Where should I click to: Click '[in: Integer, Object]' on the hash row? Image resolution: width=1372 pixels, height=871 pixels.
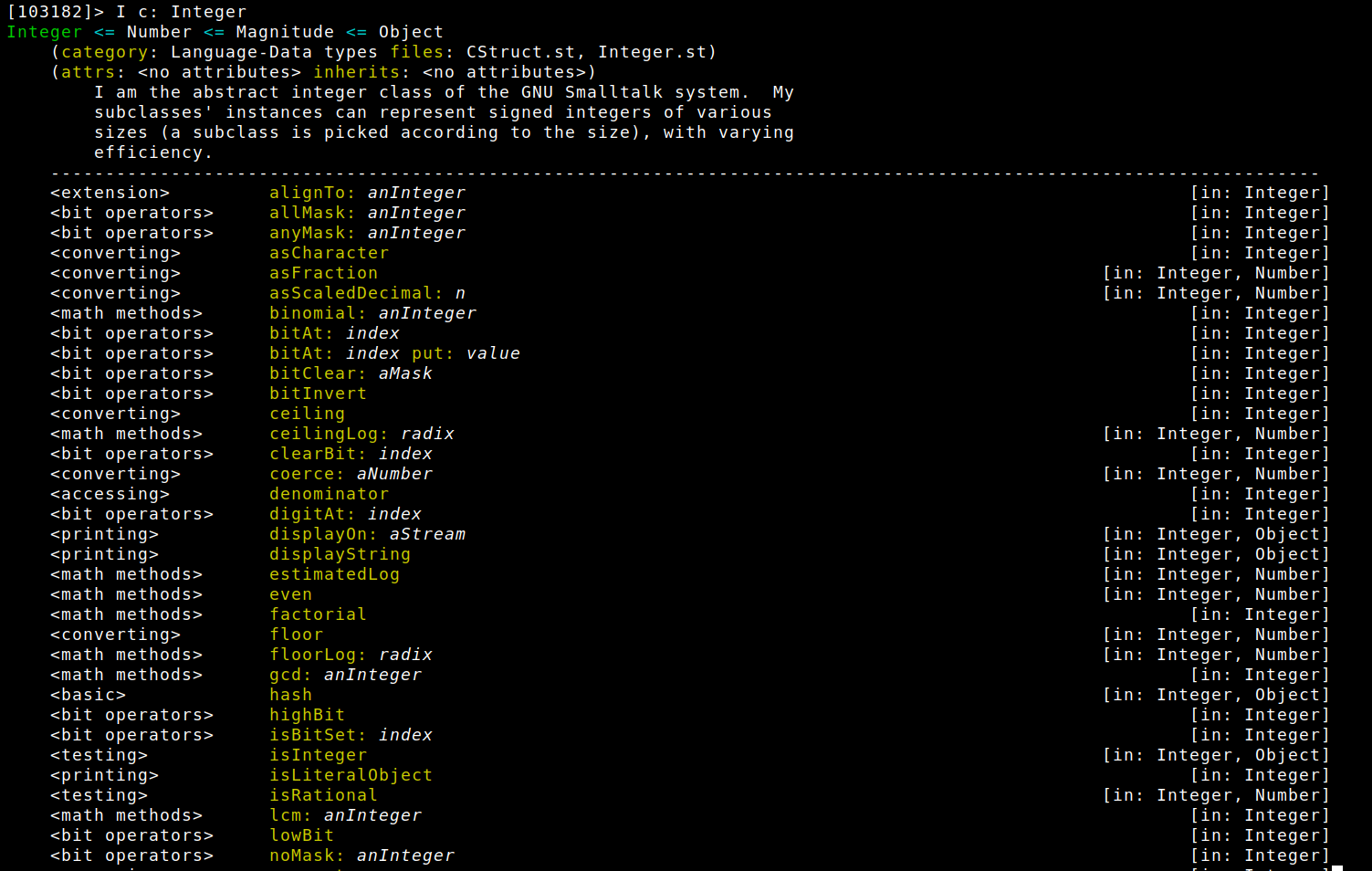[1216, 695]
